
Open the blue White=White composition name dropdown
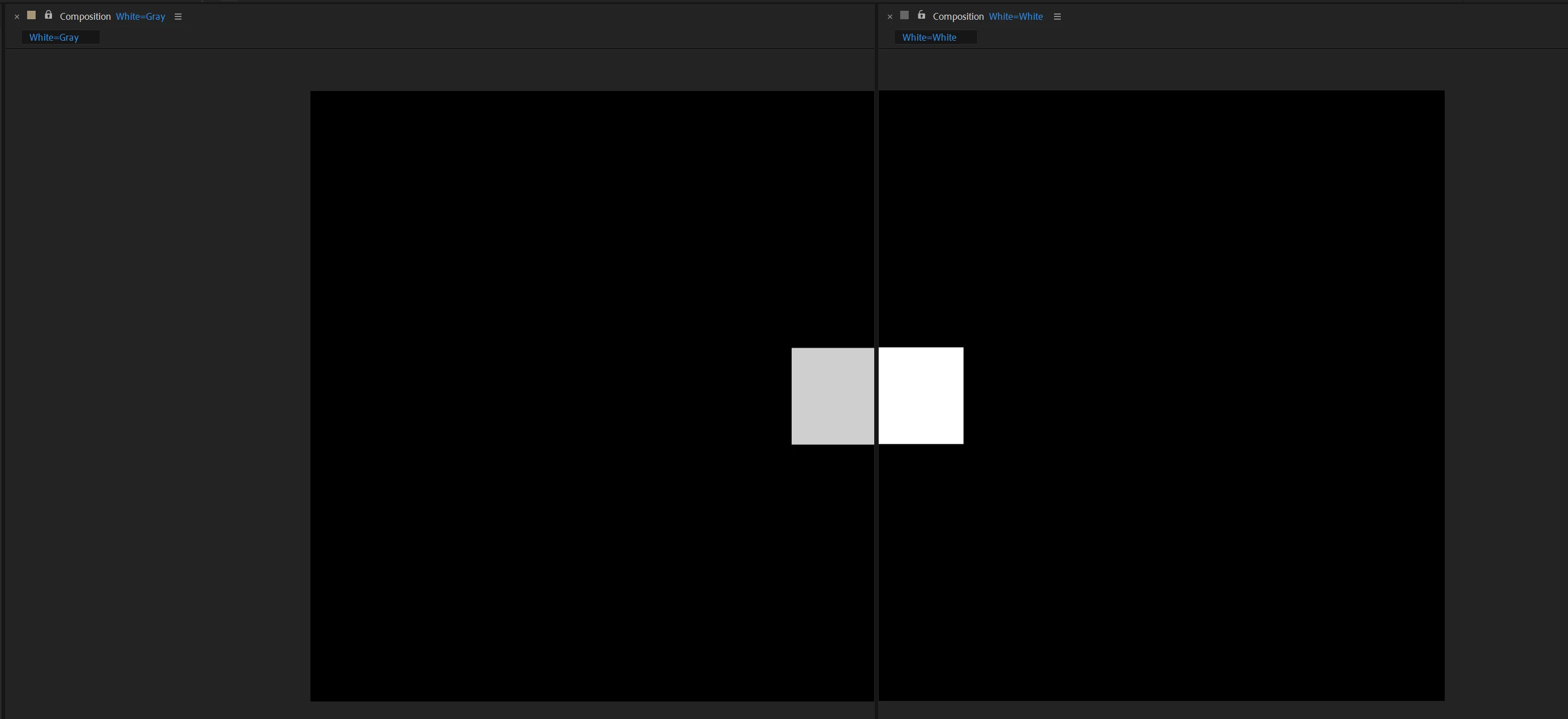click(1016, 16)
